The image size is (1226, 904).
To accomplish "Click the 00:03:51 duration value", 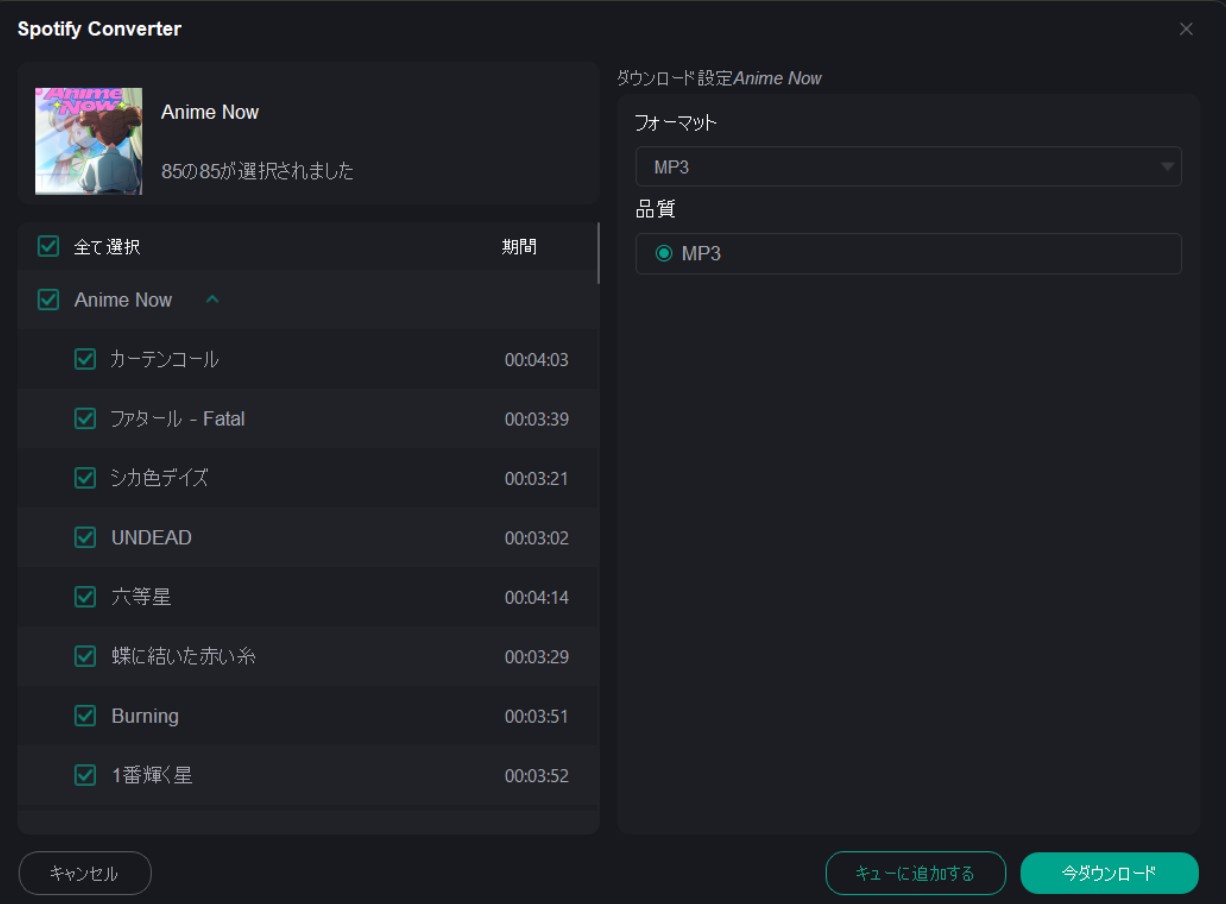I will 536,717.
